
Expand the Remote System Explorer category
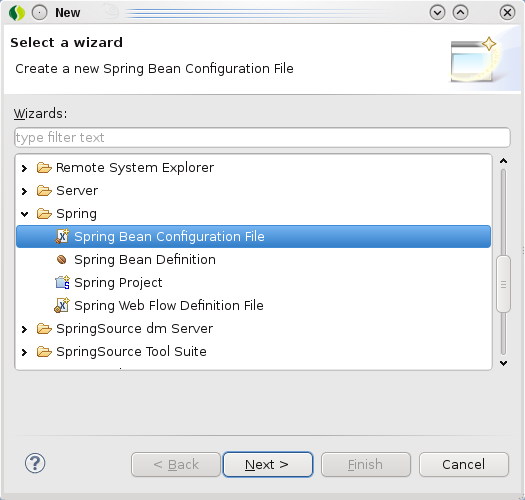coord(24,168)
